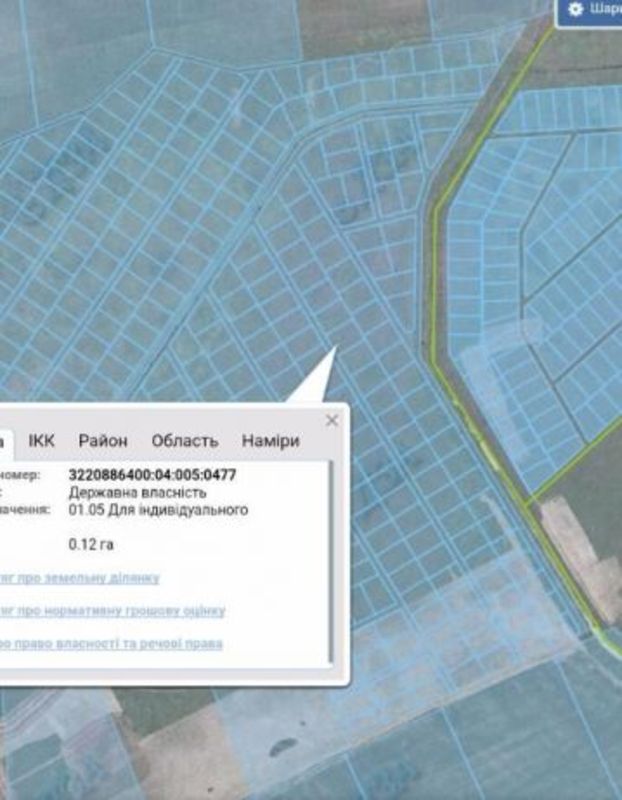Open the Район tab

pyautogui.click(x=103, y=441)
